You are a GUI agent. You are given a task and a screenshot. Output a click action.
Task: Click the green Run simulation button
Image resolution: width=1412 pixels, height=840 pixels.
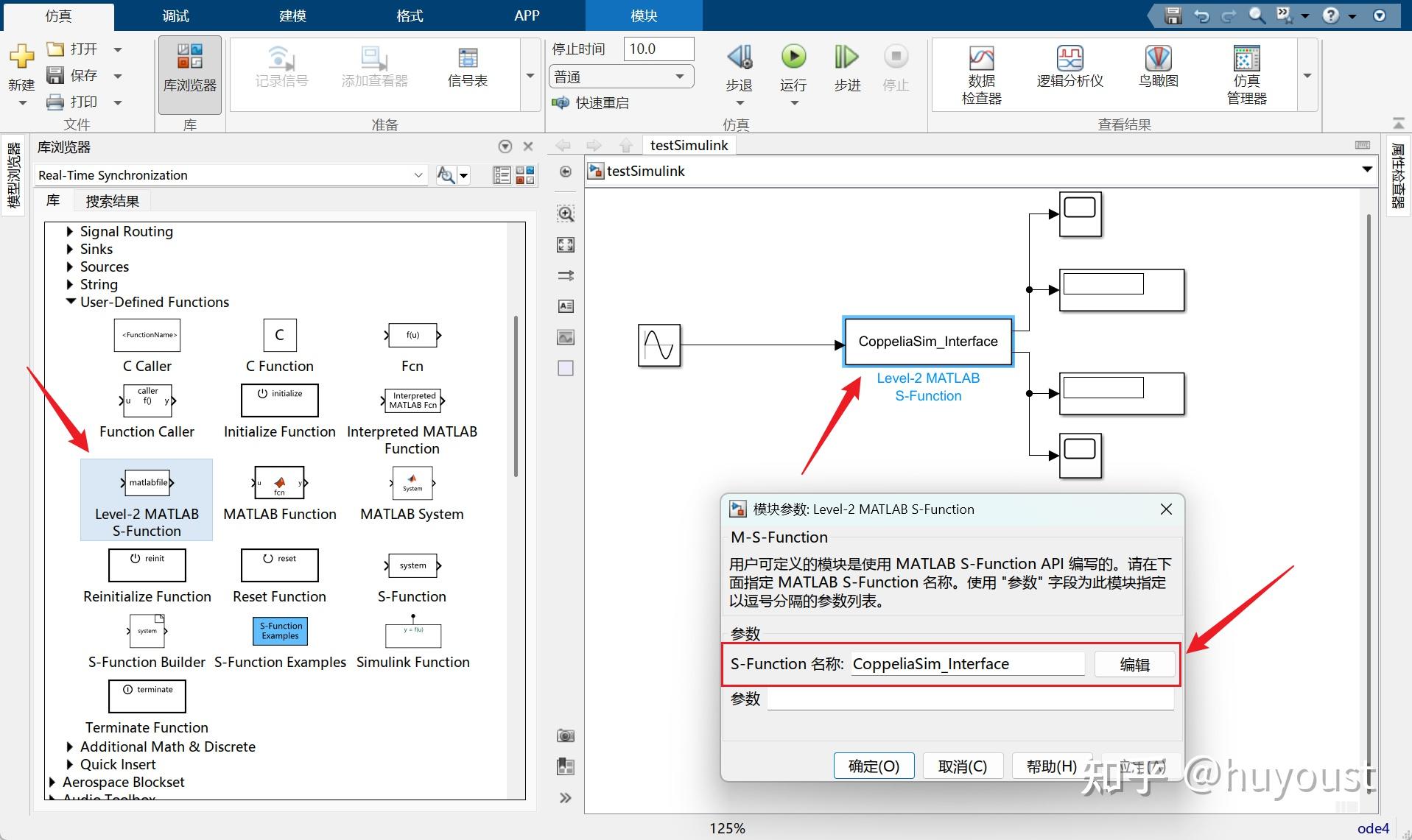(793, 57)
